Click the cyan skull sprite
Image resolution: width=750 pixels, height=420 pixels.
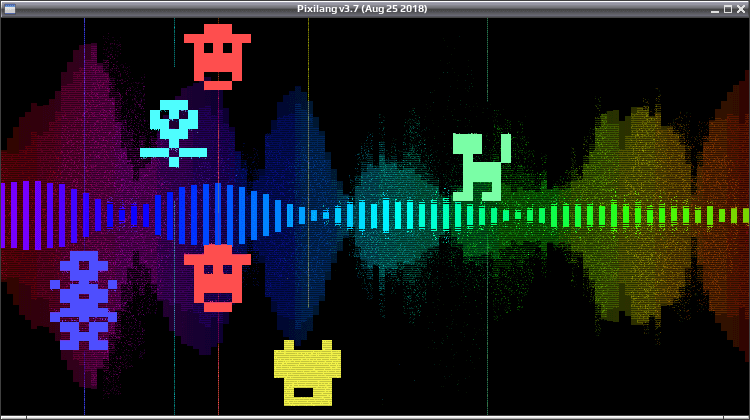[174, 133]
